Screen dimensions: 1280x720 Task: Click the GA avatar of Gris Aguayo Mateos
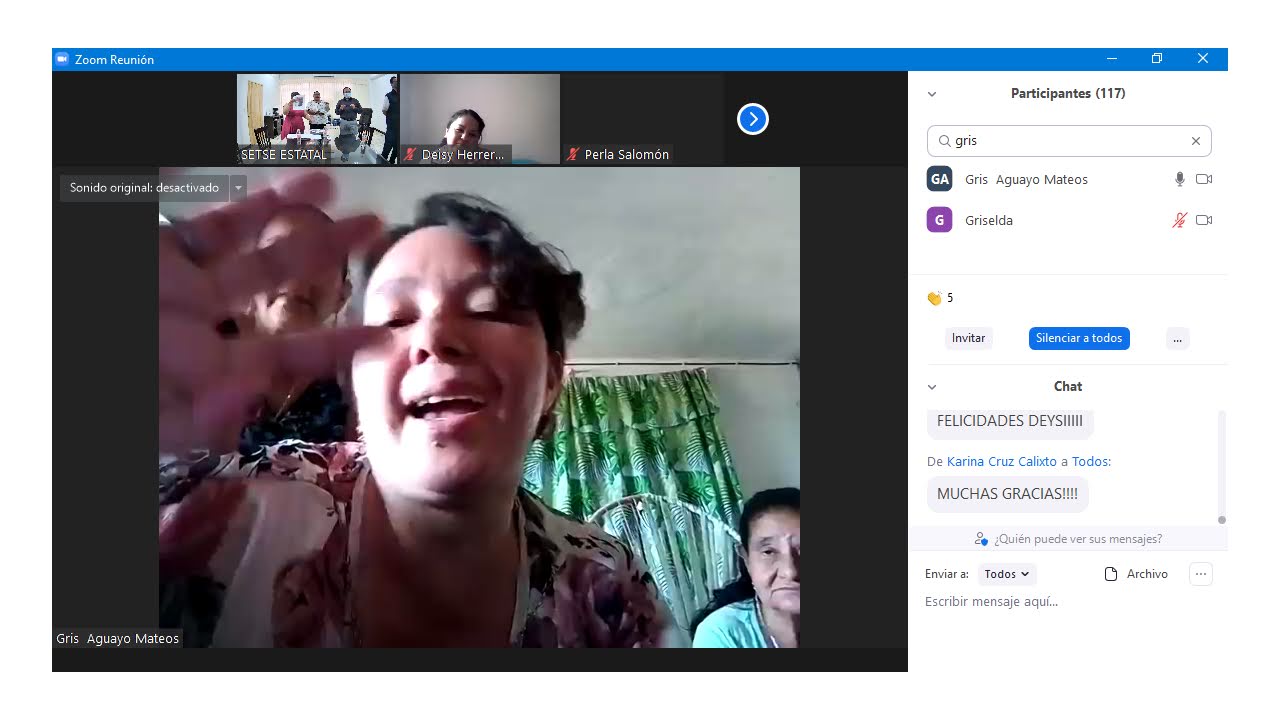click(x=939, y=179)
